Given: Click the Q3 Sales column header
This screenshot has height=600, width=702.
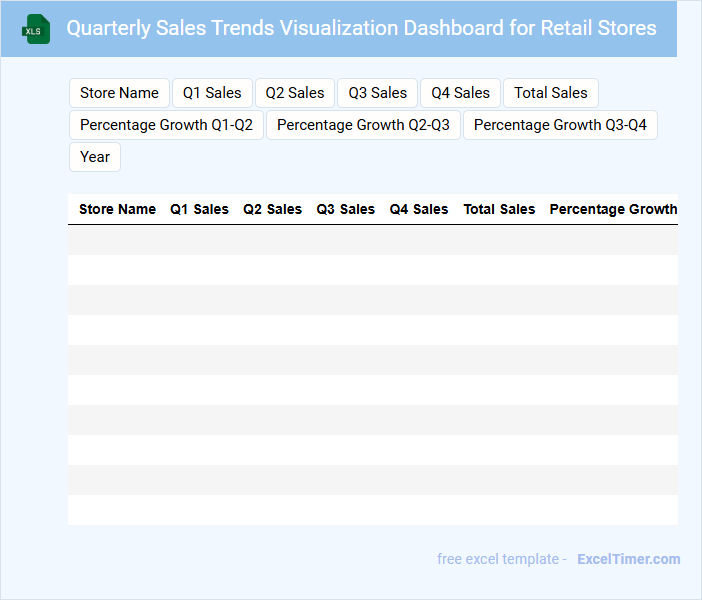Looking at the screenshot, I should [x=345, y=210].
